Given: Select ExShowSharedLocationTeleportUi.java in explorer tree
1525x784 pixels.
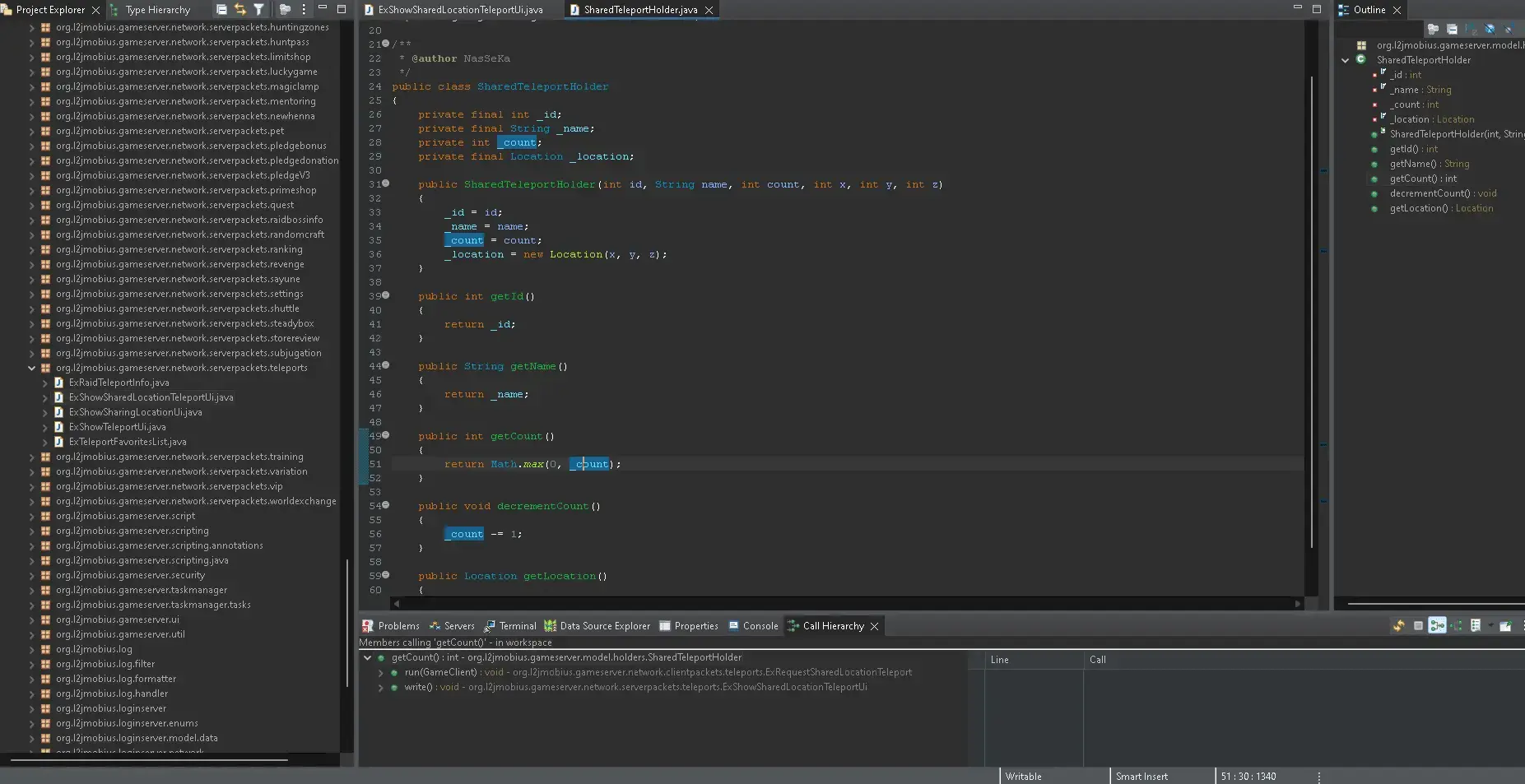Looking at the screenshot, I should click(x=151, y=397).
